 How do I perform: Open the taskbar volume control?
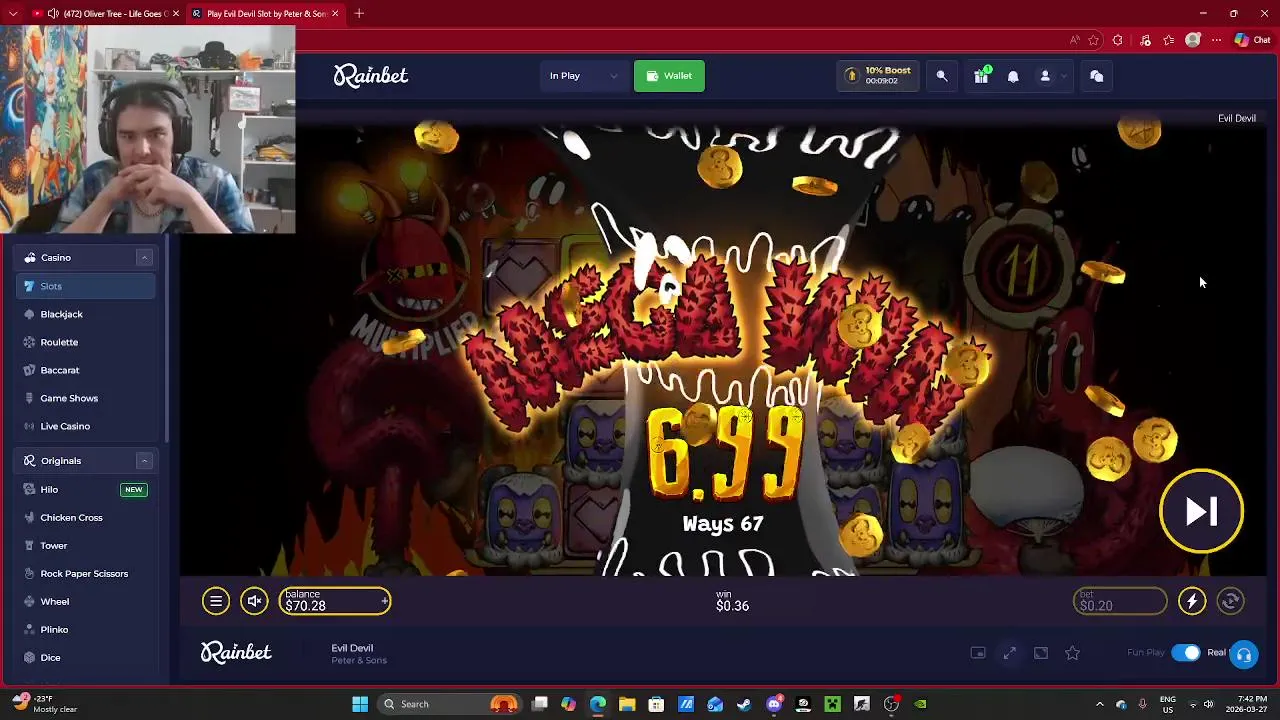tap(1208, 704)
